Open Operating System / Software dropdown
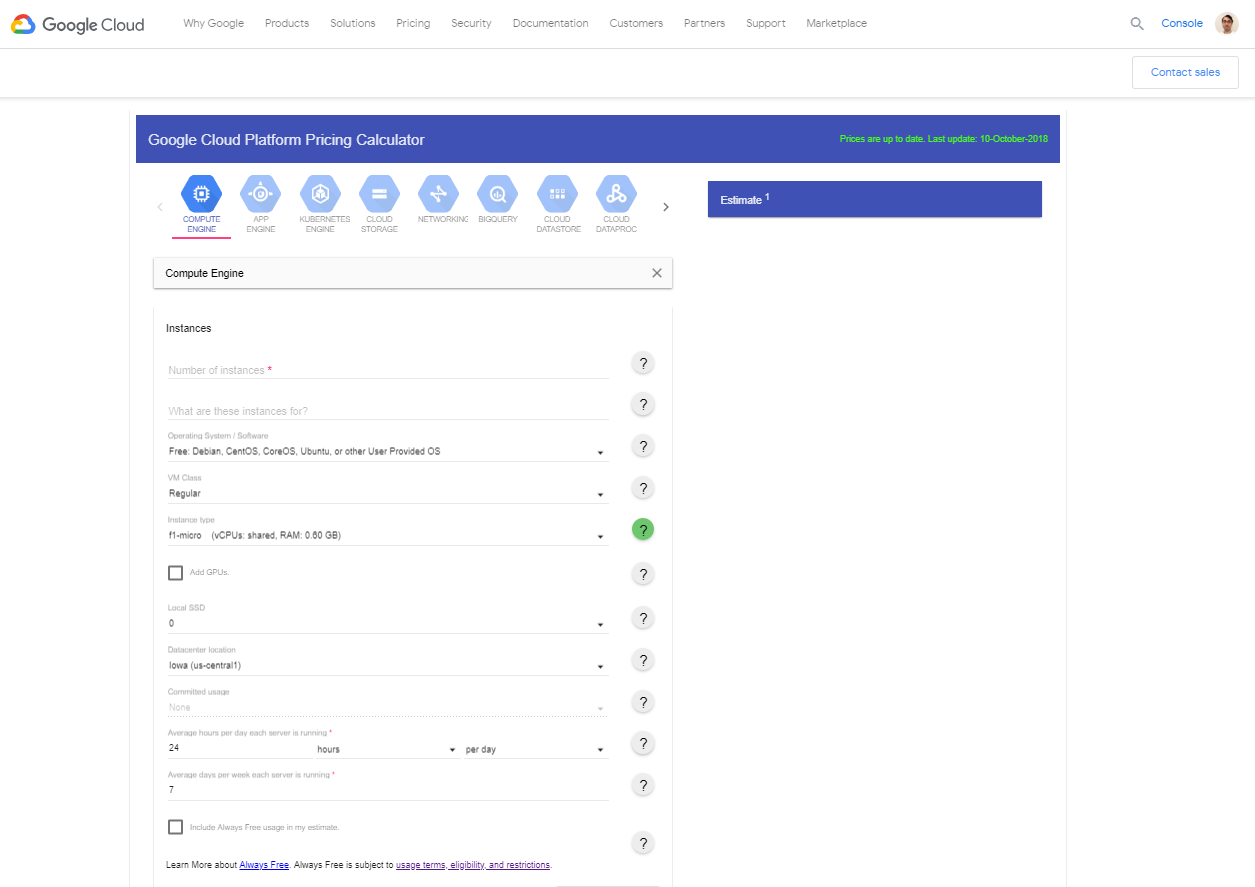 388,451
